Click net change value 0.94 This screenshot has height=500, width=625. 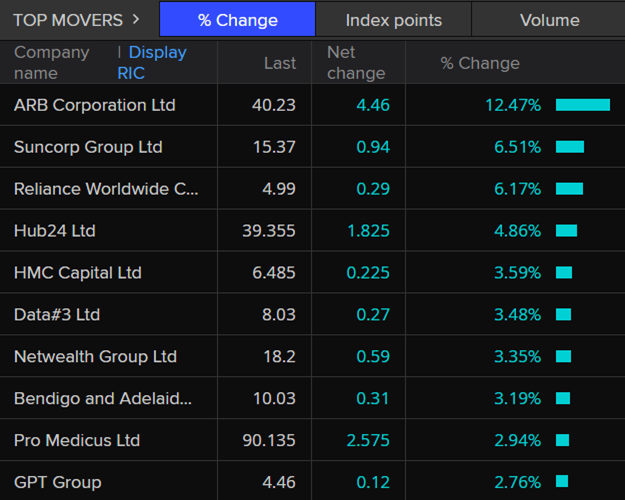click(x=373, y=147)
